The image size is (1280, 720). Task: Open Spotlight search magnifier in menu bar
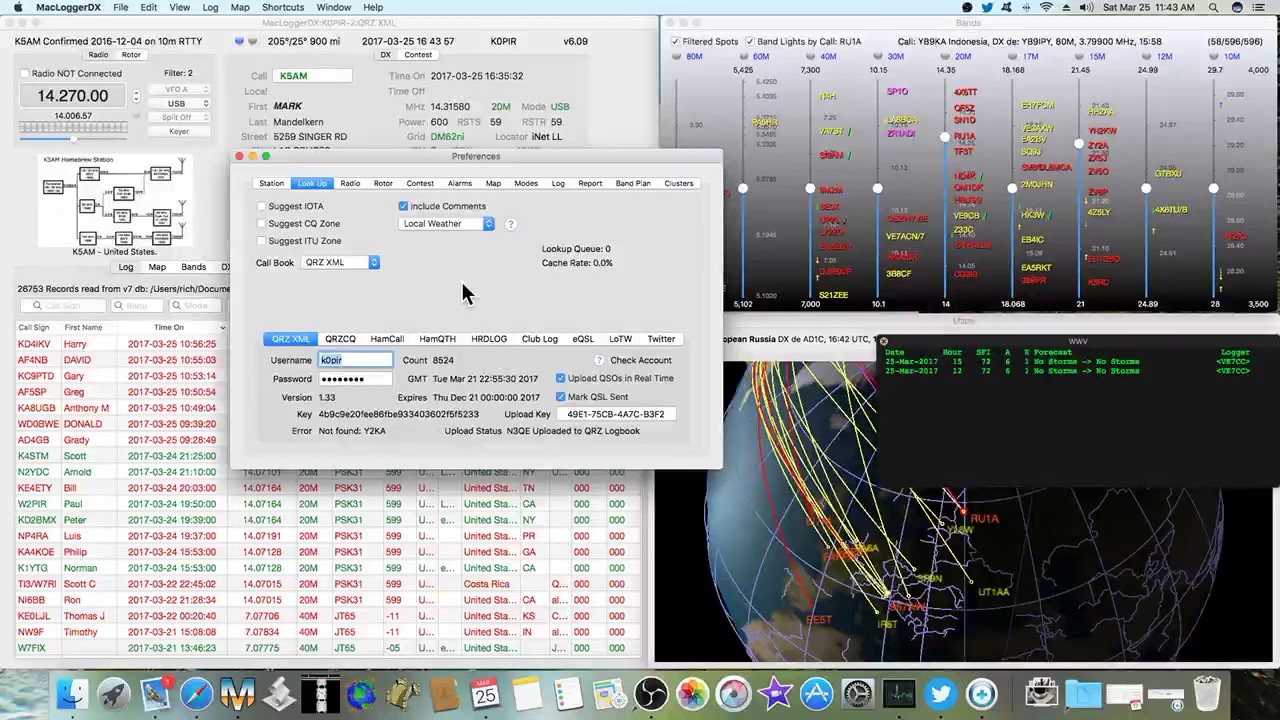pyautogui.click(x=1213, y=7)
